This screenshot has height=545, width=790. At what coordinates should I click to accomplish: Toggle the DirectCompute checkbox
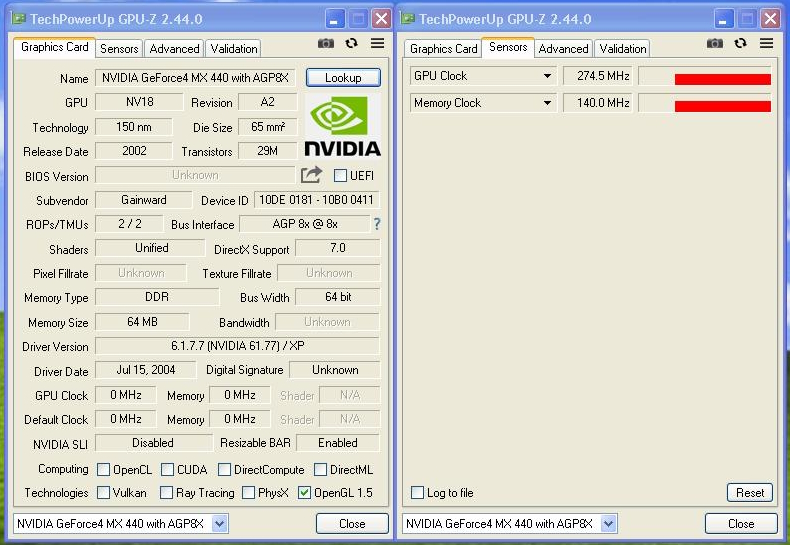(224, 469)
